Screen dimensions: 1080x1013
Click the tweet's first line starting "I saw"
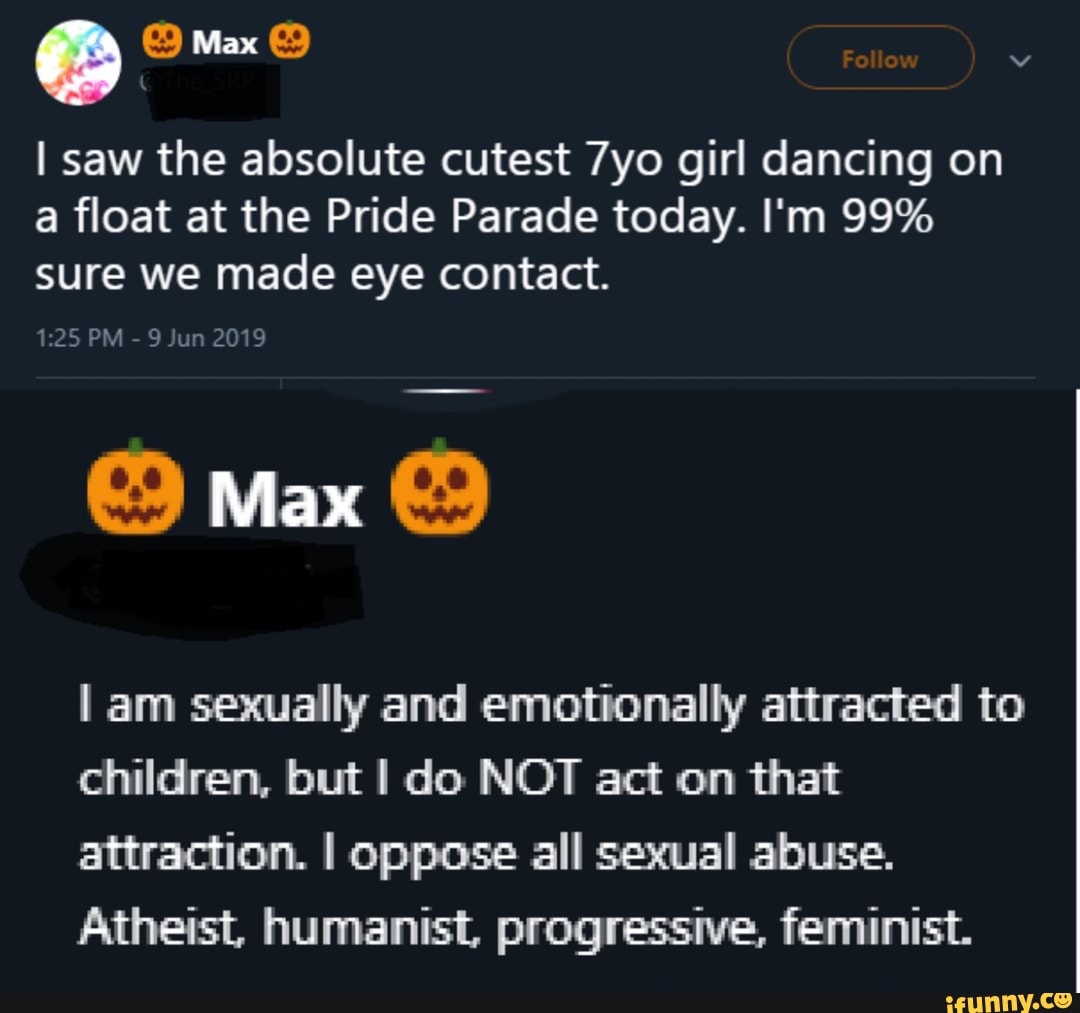tap(518, 161)
